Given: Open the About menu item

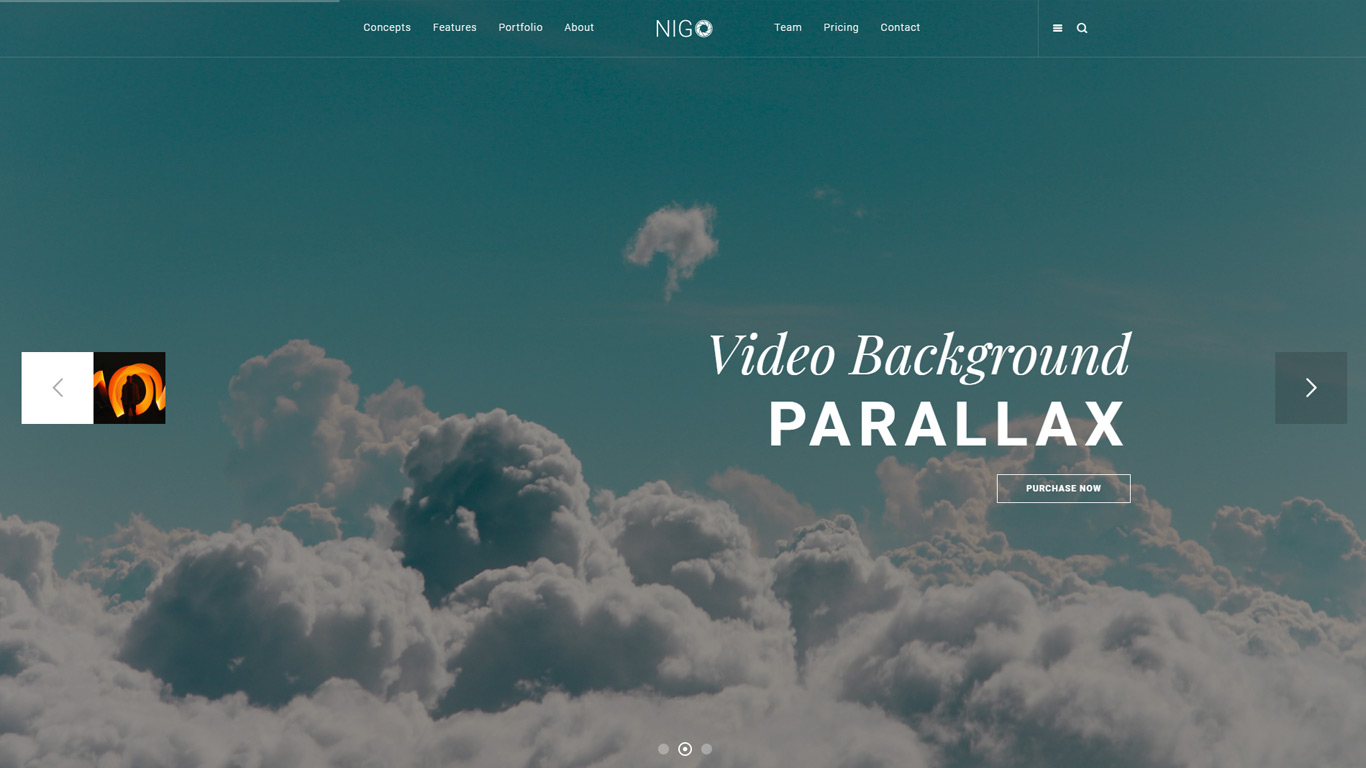Looking at the screenshot, I should point(579,28).
